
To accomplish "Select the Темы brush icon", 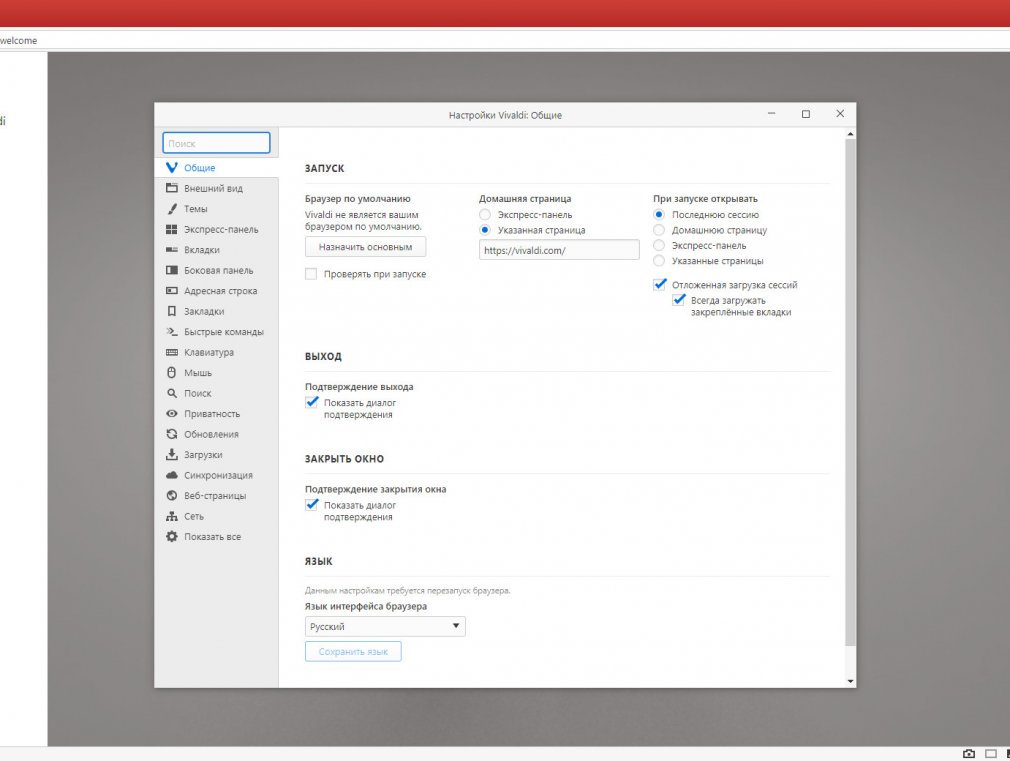I will click(x=172, y=209).
